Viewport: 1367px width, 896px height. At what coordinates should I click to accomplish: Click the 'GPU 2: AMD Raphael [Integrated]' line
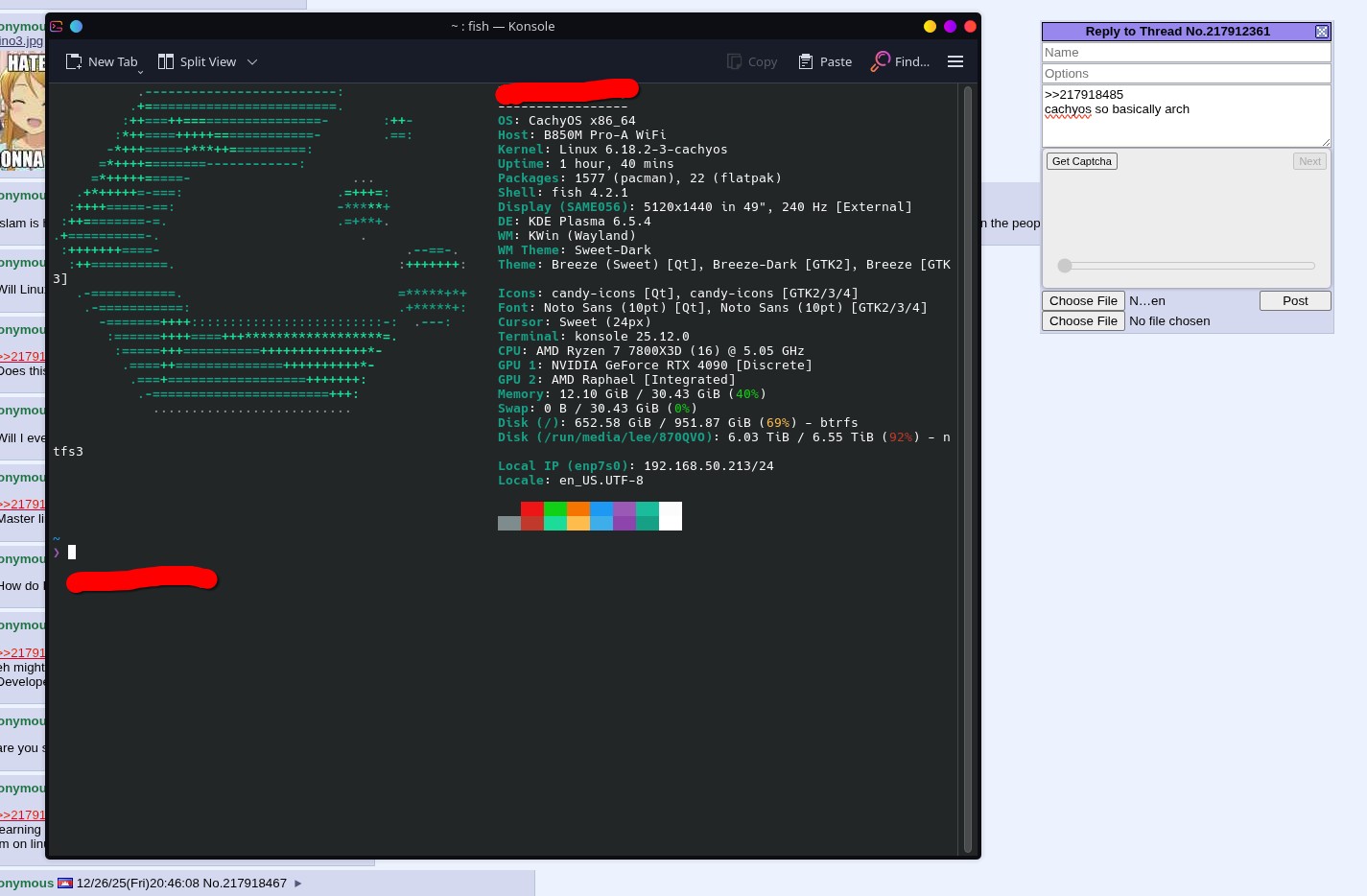pyautogui.click(x=617, y=380)
